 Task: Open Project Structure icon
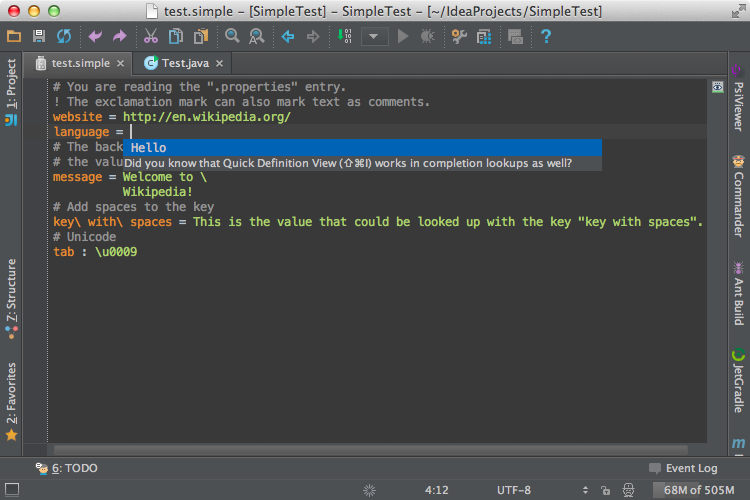pyautogui.click(x=484, y=36)
